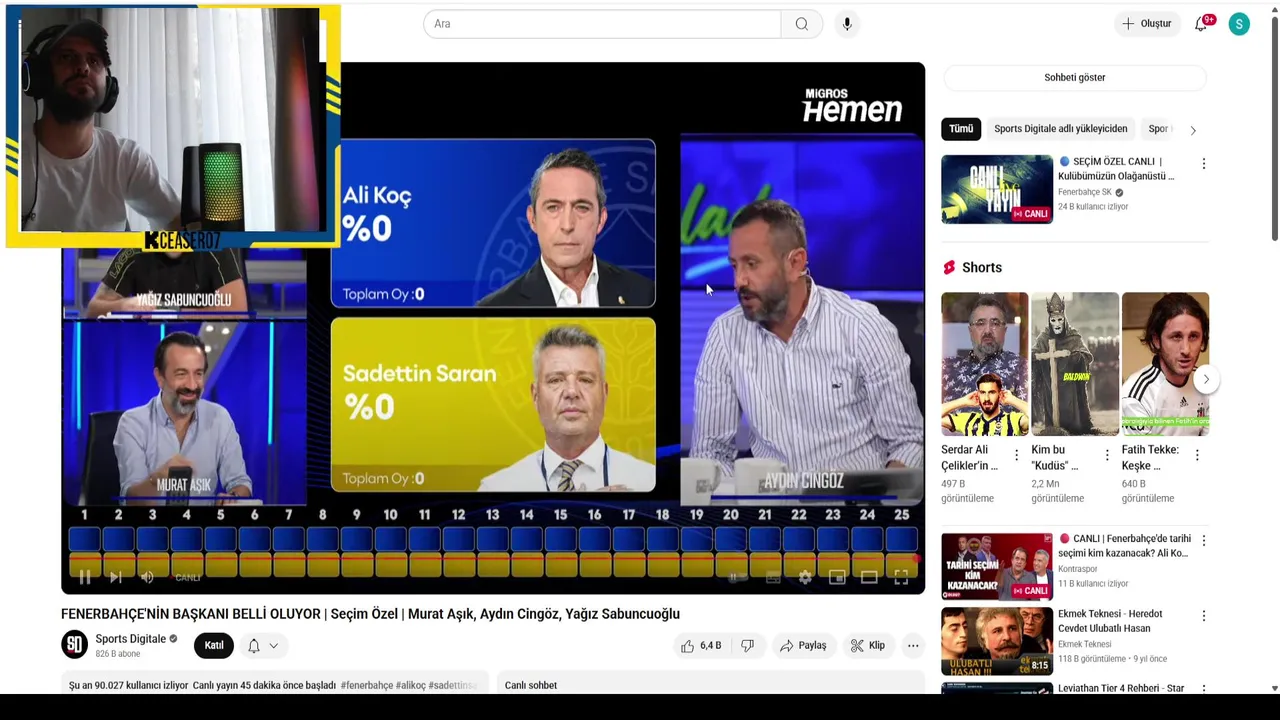Enter fullscreen mode
This screenshot has height=720, width=1280.
click(901, 577)
